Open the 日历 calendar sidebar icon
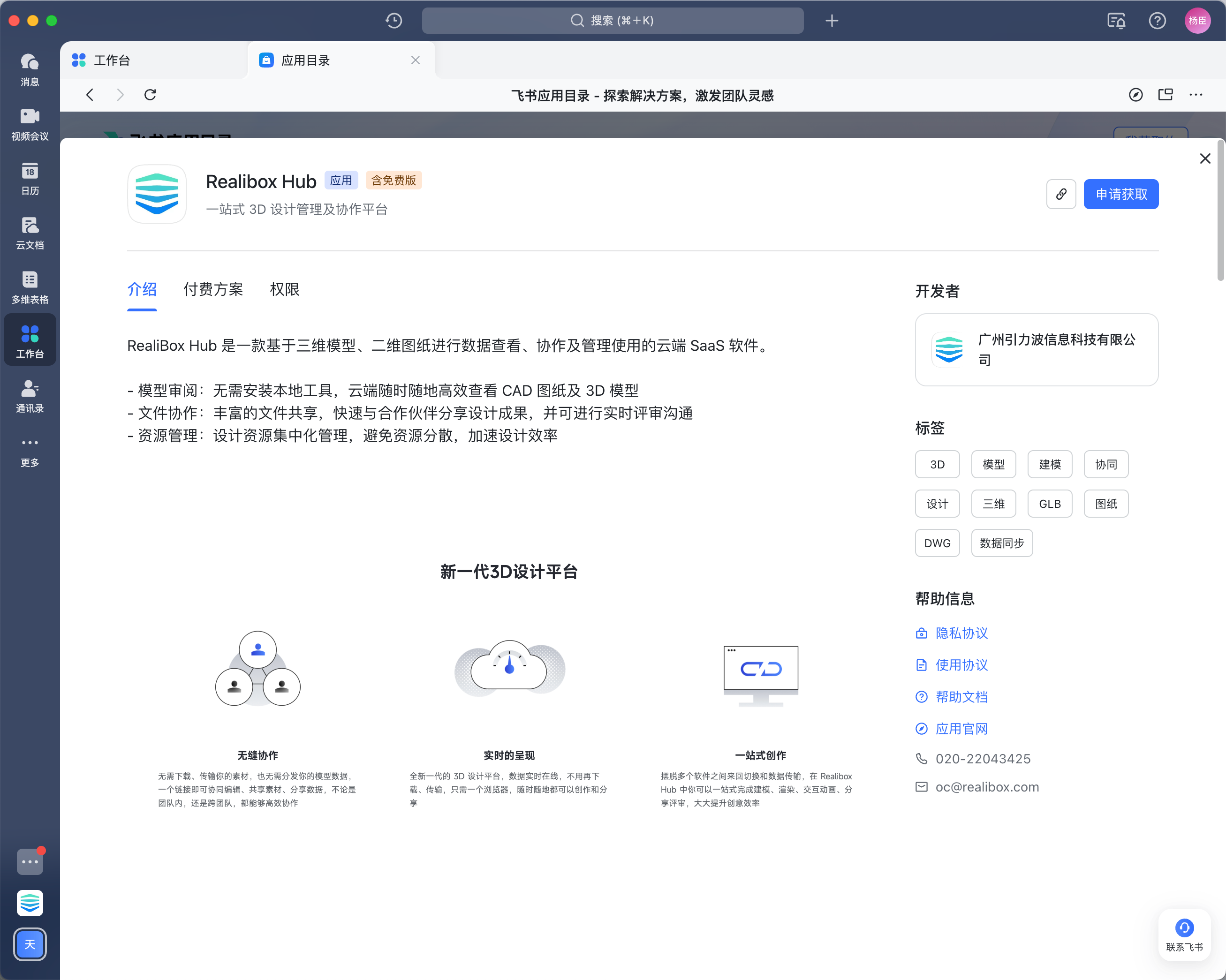1226x980 pixels. pos(30,179)
